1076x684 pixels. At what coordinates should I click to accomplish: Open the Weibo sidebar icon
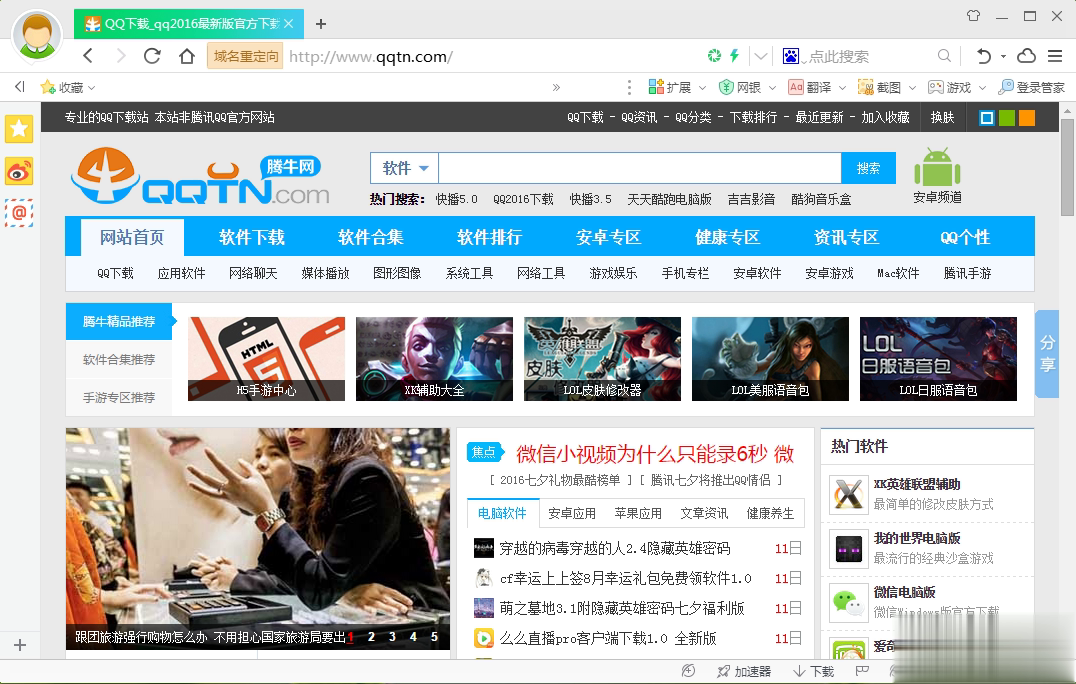coord(19,171)
